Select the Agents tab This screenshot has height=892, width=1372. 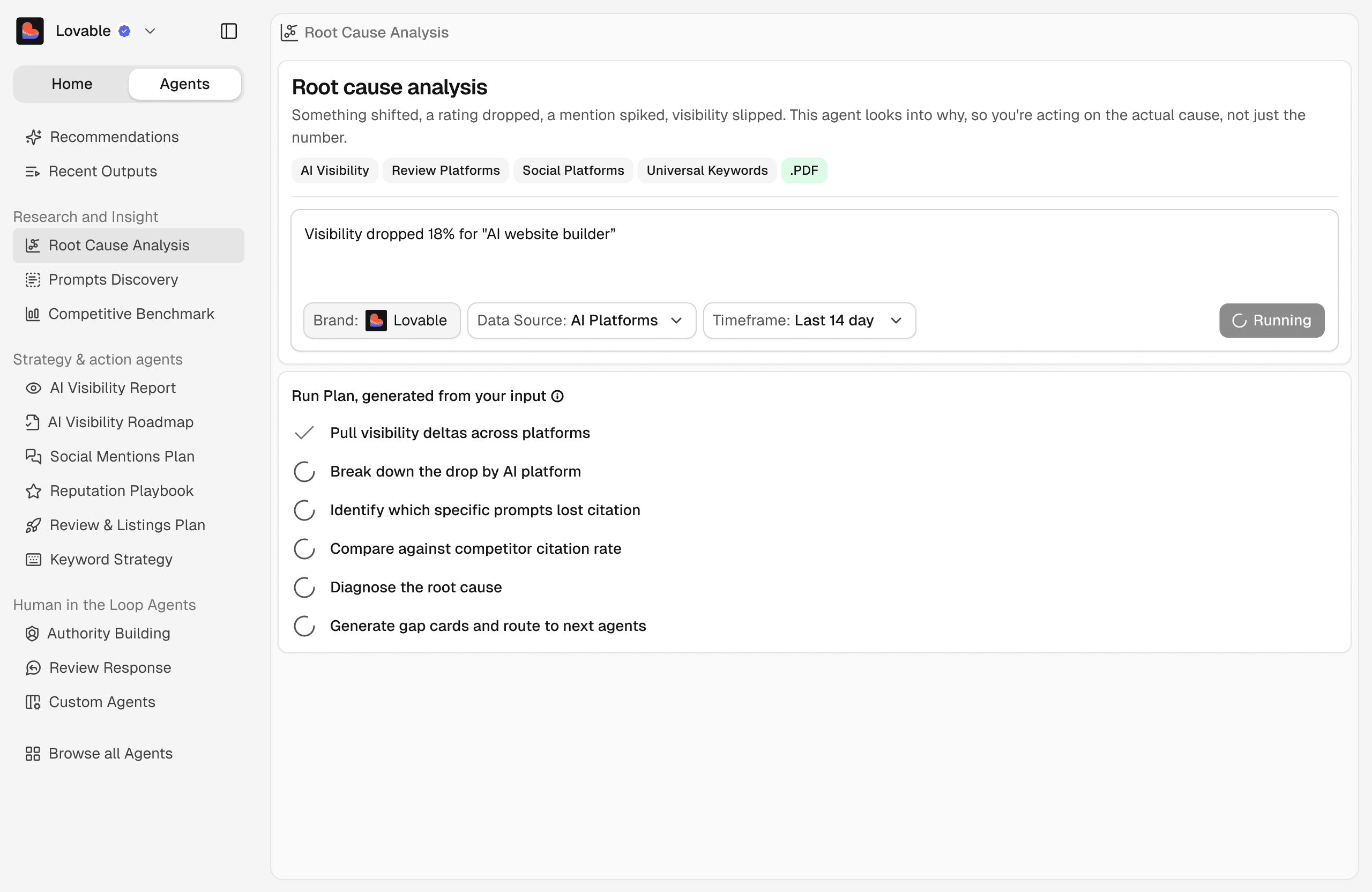pyautogui.click(x=184, y=84)
